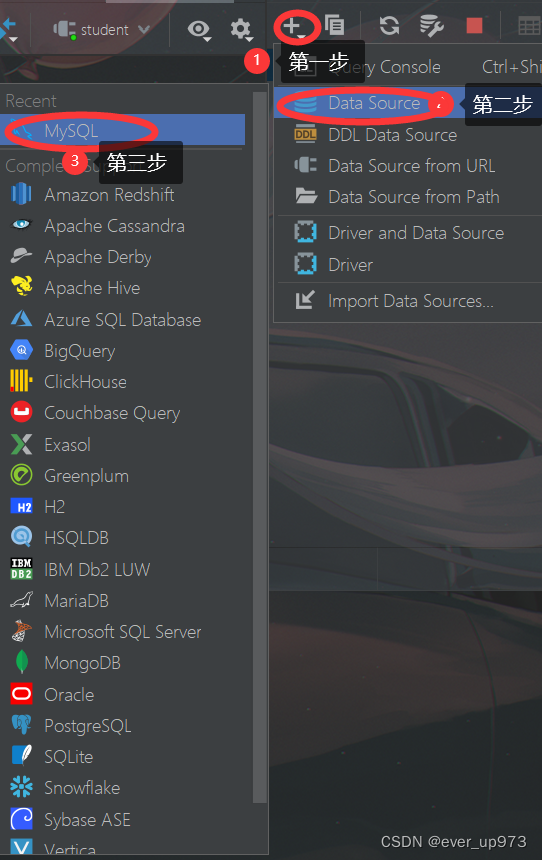Viewport: 542px width, 860px height.
Task: Select MySQL under Recent
Action: [x=122, y=131]
